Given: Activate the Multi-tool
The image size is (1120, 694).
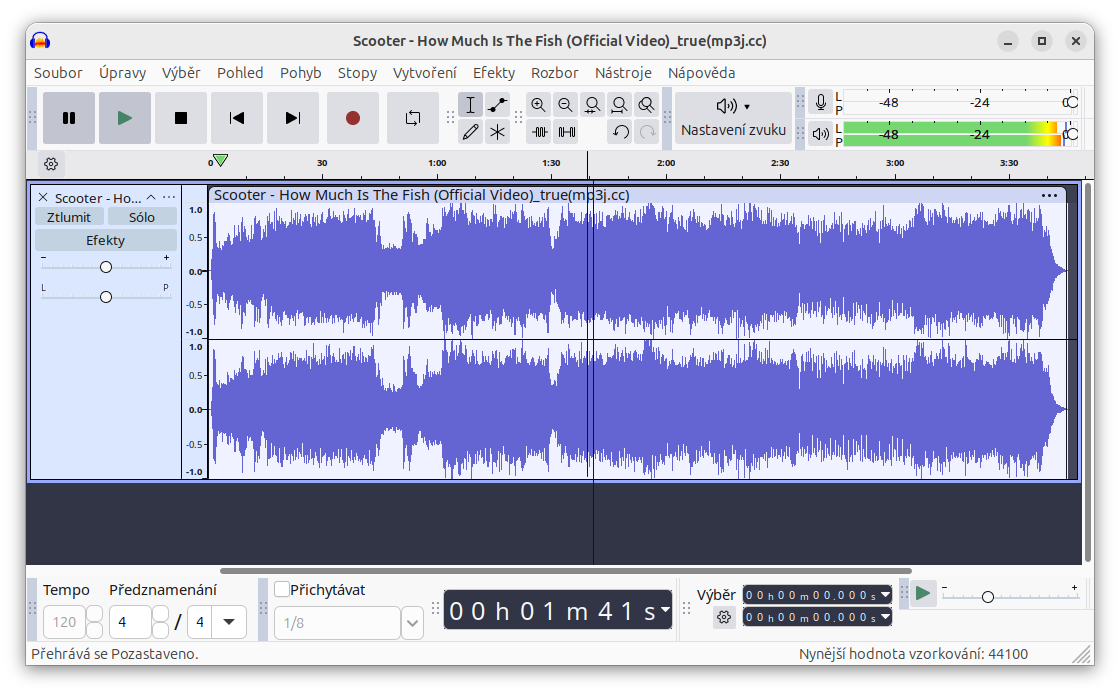Looking at the screenshot, I should coord(498,131).
